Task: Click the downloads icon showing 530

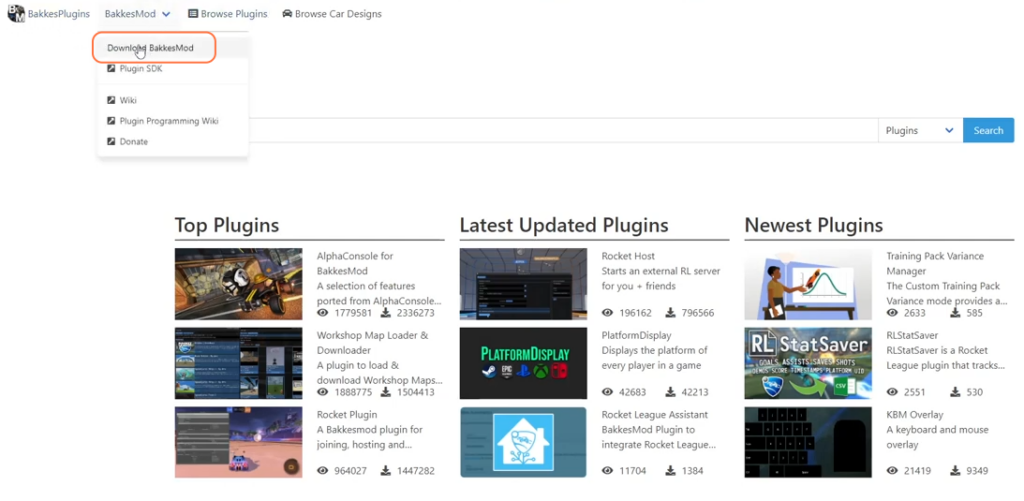Action: tap(955, 392)
